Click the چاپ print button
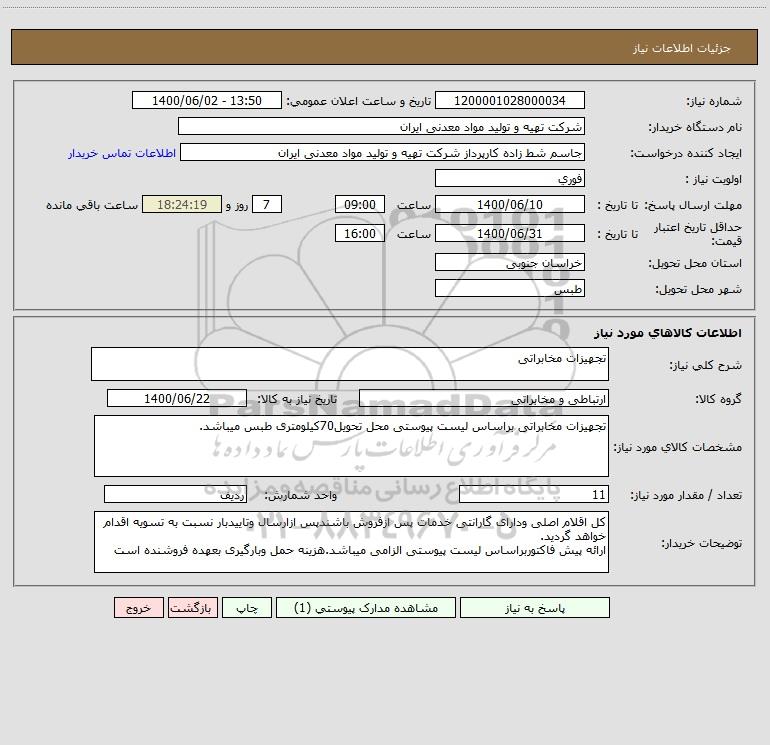This screenshot has width=770, height=745. (x=247, y=608)
